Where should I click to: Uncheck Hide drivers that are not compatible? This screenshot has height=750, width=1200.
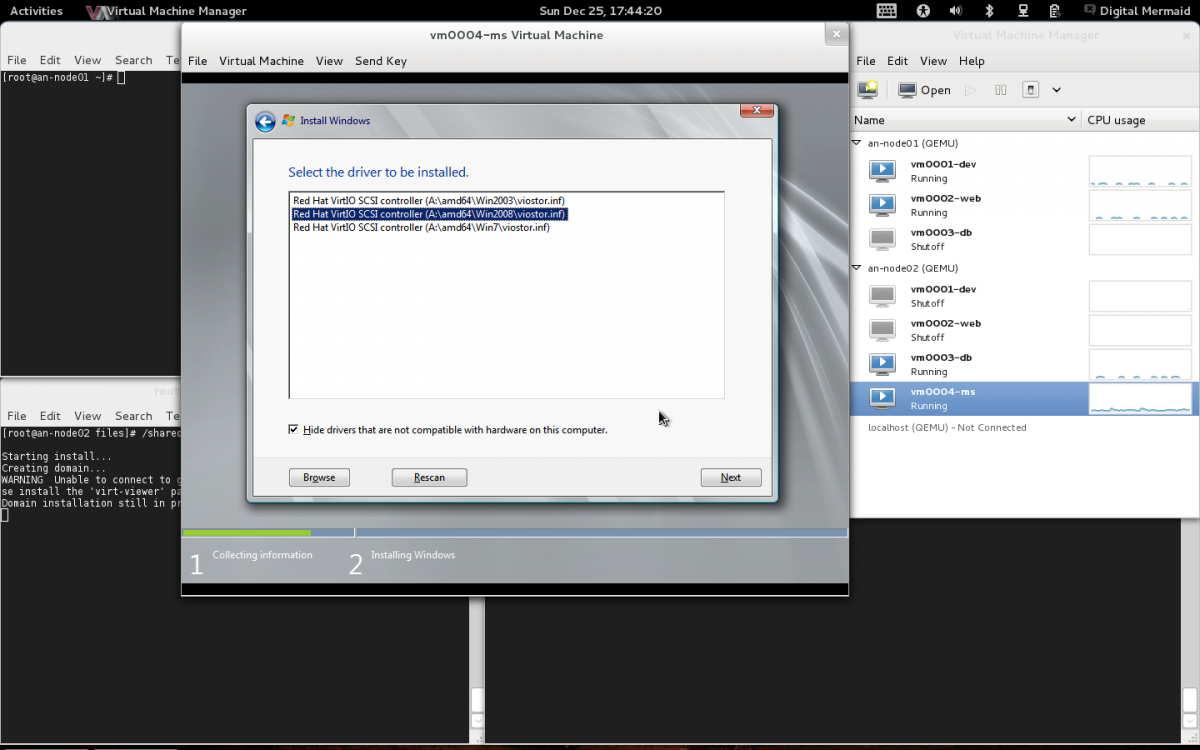293,429
